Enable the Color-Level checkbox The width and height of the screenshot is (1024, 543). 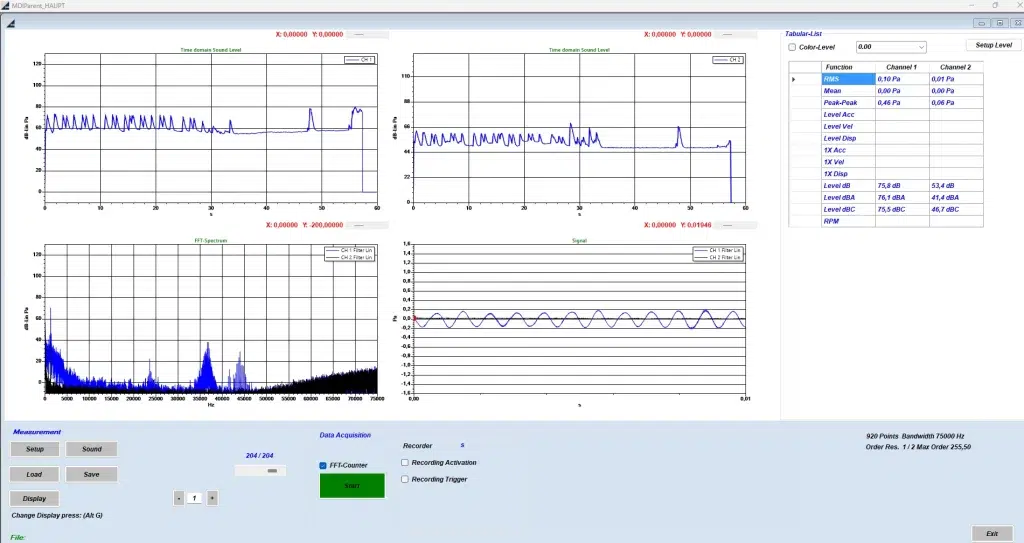[792, 47]
